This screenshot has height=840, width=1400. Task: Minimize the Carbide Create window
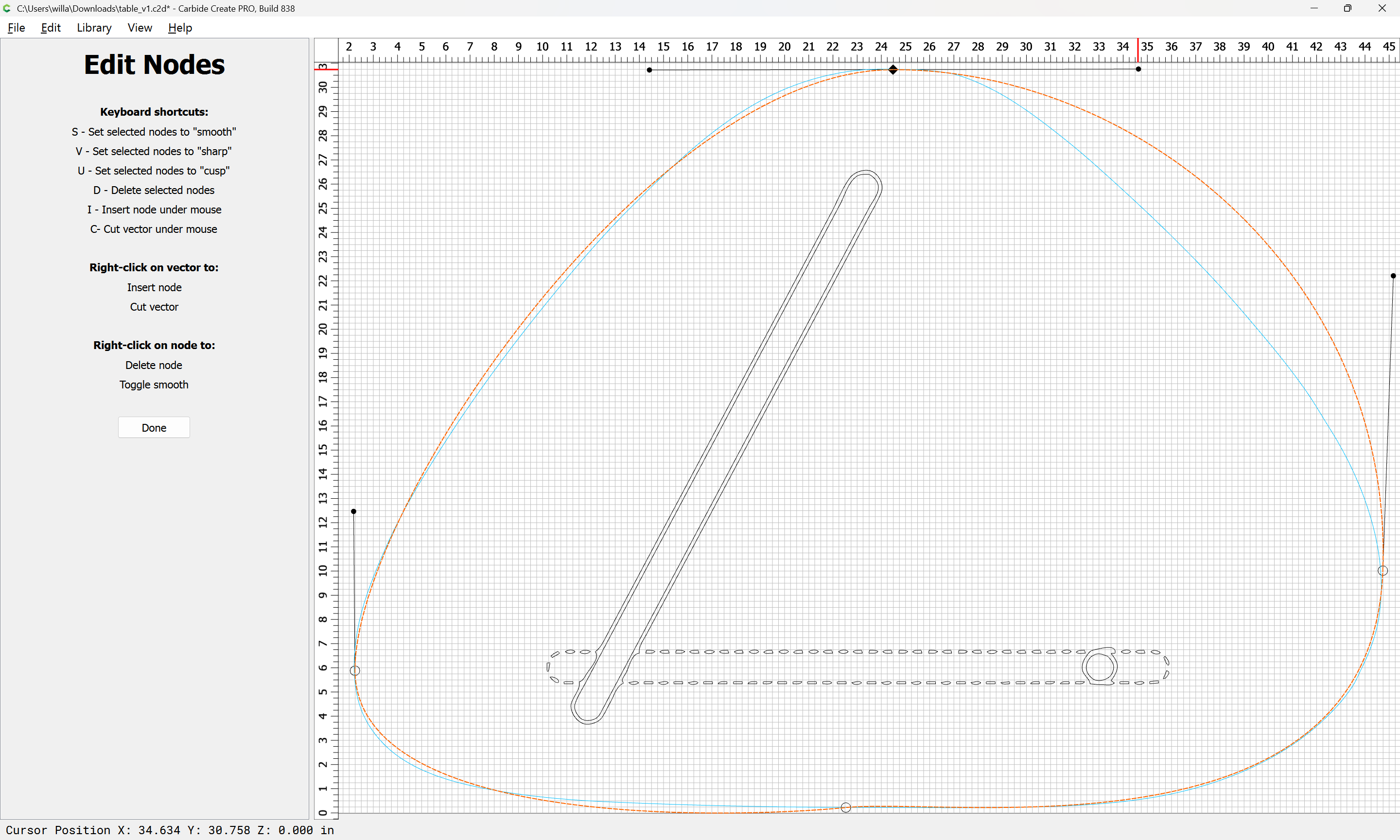[1314, 8]
